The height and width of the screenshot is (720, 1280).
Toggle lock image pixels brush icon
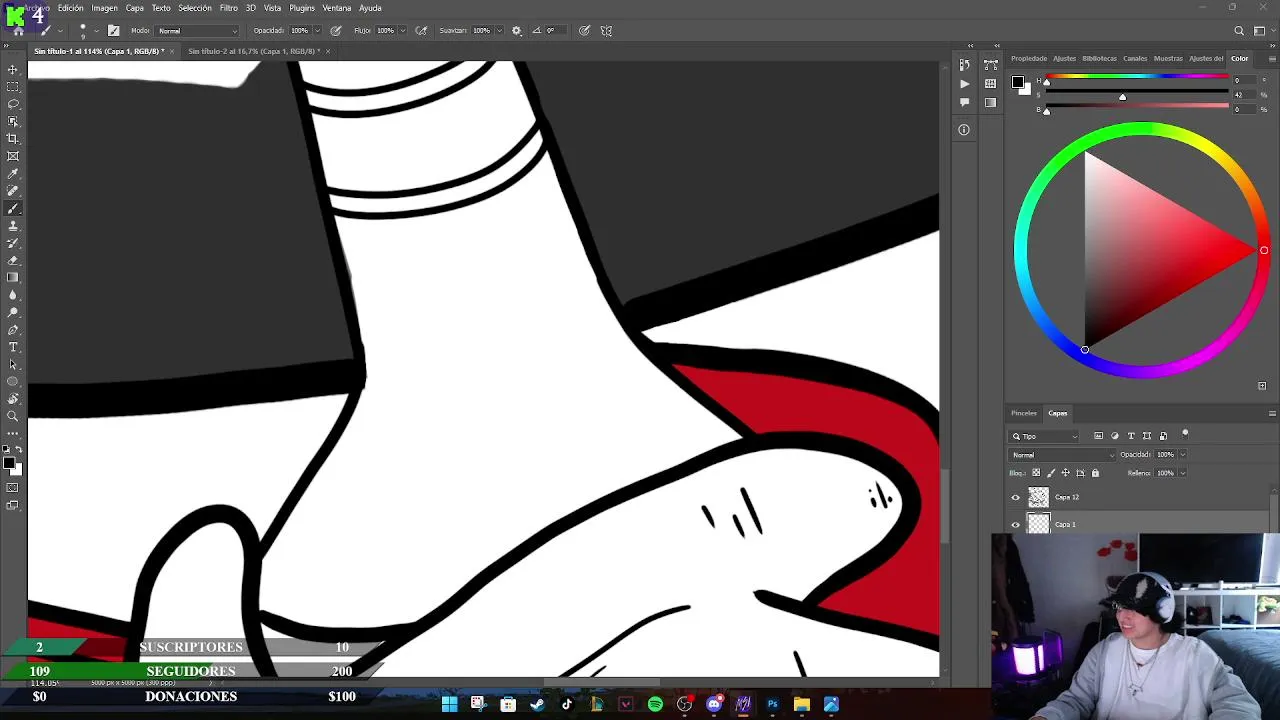coord(1050,473)
